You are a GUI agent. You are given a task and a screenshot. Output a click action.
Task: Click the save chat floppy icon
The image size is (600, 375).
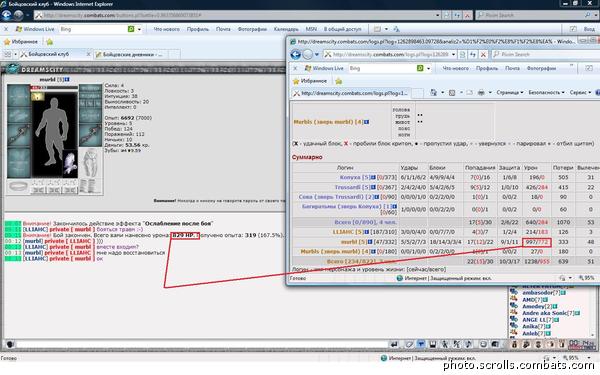coord(433,344)
